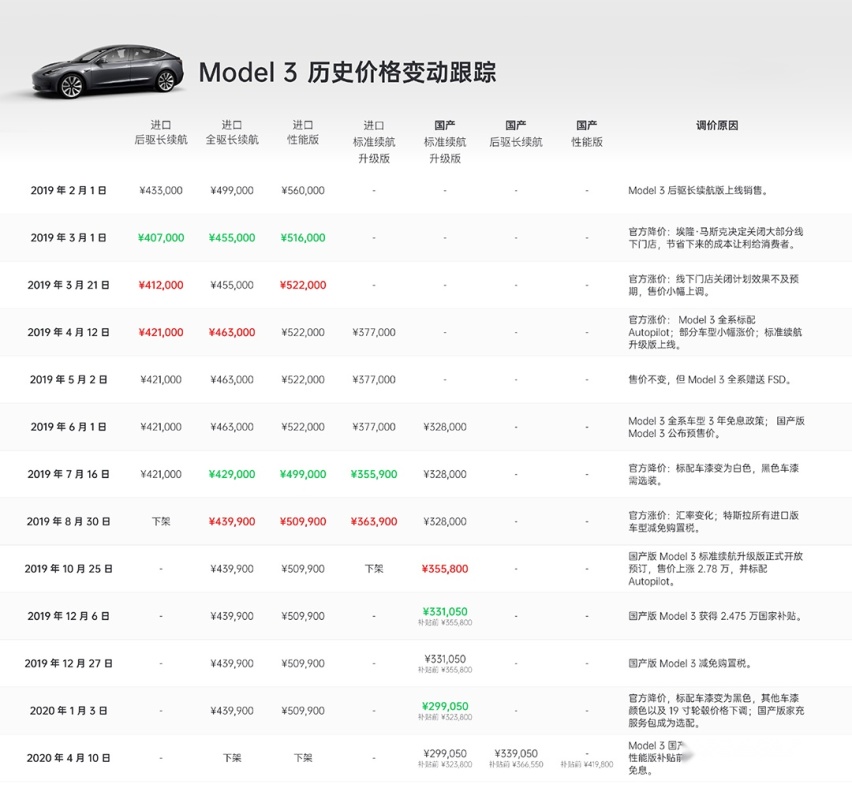The image size is (852, 803).
Task: Select the price '¥433,000'
Action: tap(161, 191)
